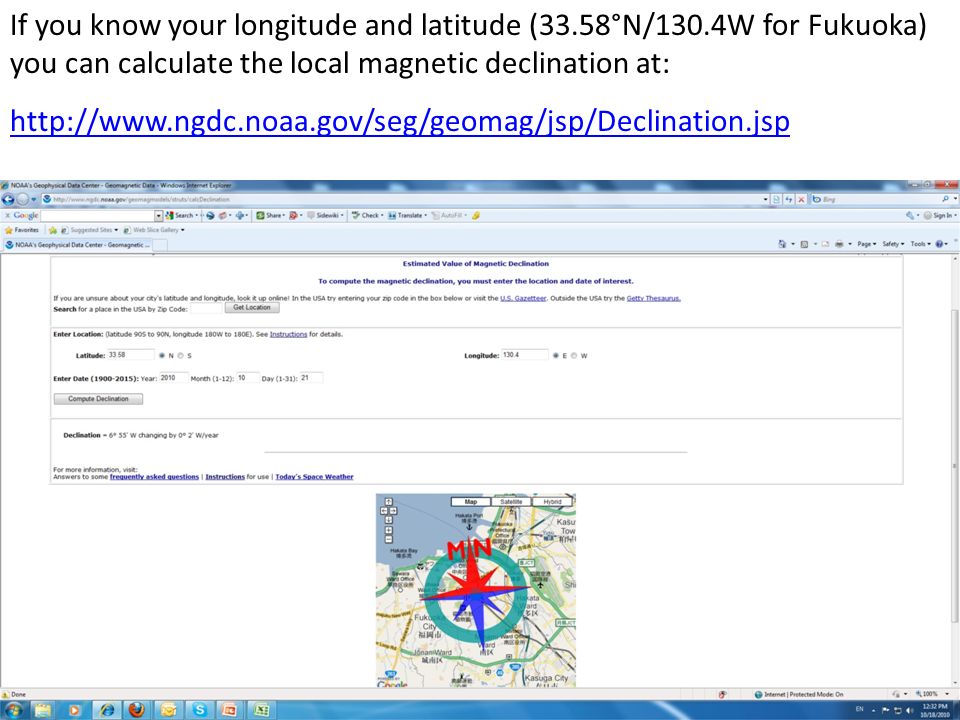This screenshot has width=960, height=720.
Task: Toggle Compatibility View icon in address bar
Action: pyautogui.click(x=776, y=200)
